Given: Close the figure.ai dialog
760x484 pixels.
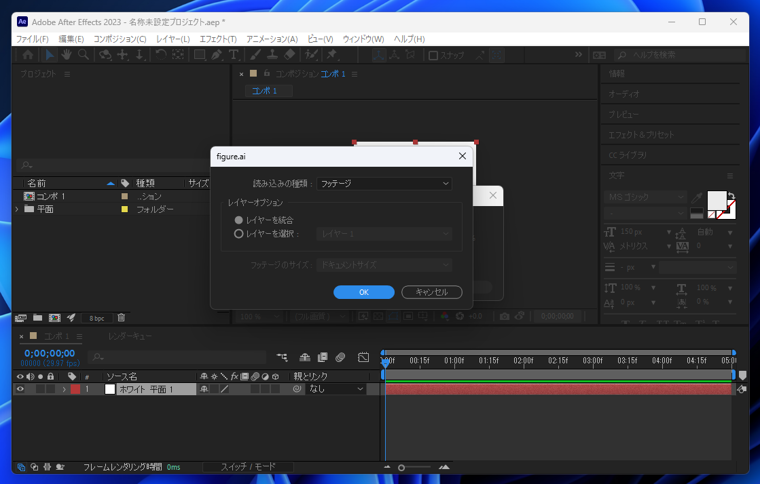Looking at the screenshot, I should click(462, 156).
